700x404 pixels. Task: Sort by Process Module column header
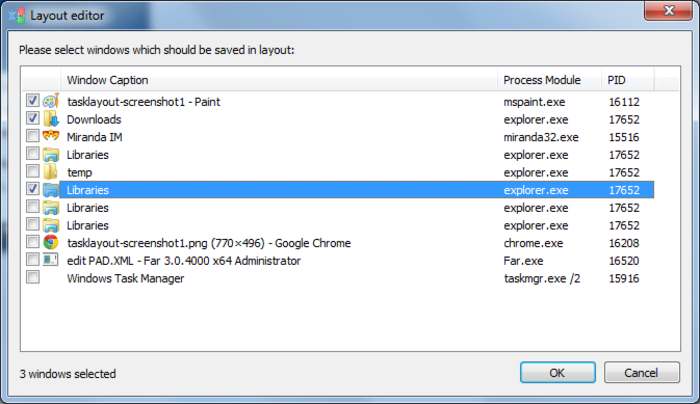point(550,80)
